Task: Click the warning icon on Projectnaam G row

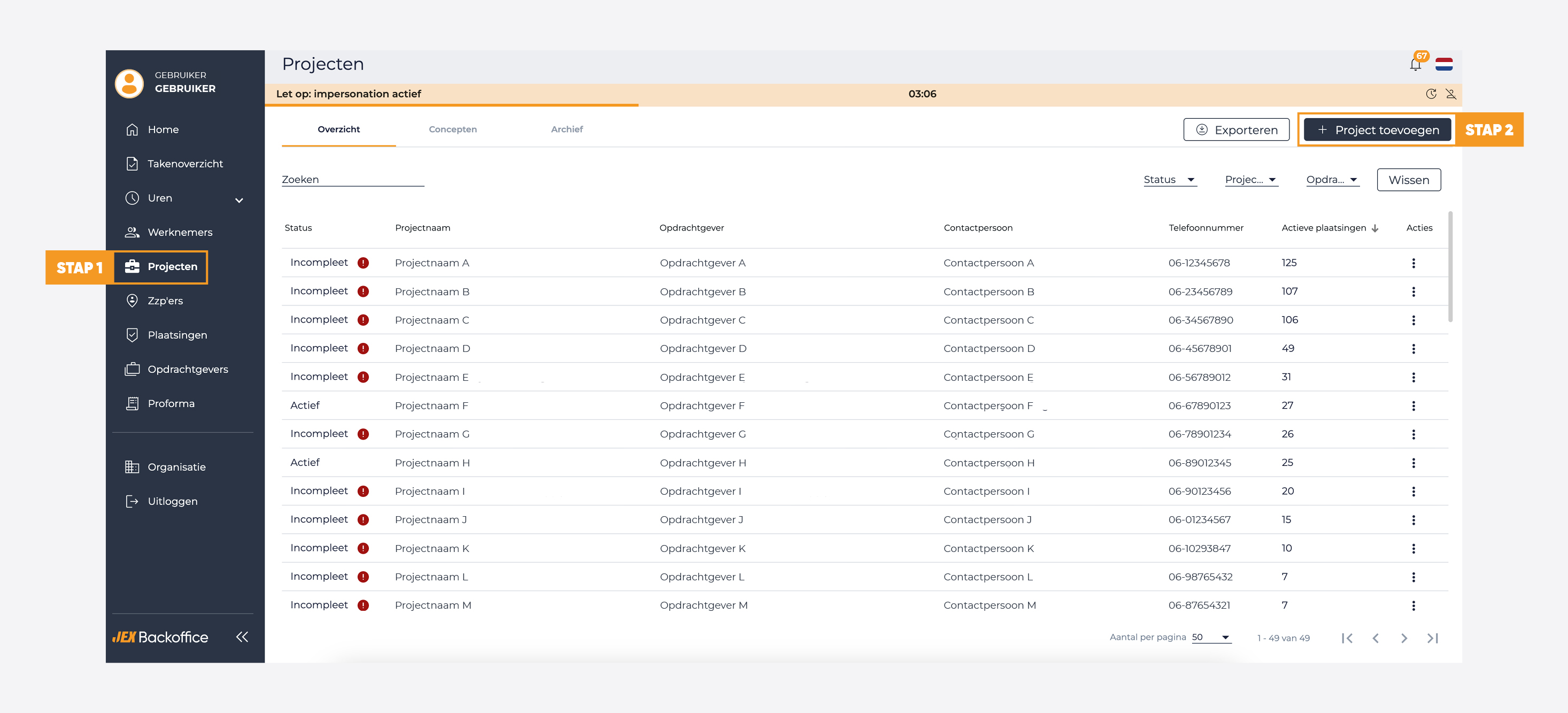Action: 364,434
